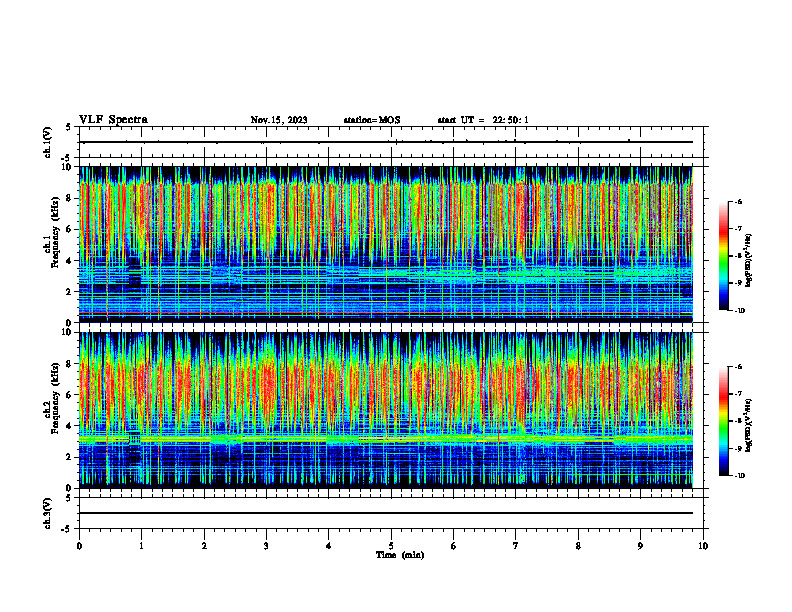Click the ch.2 spectrogram color scale bar

coord(724,421)
